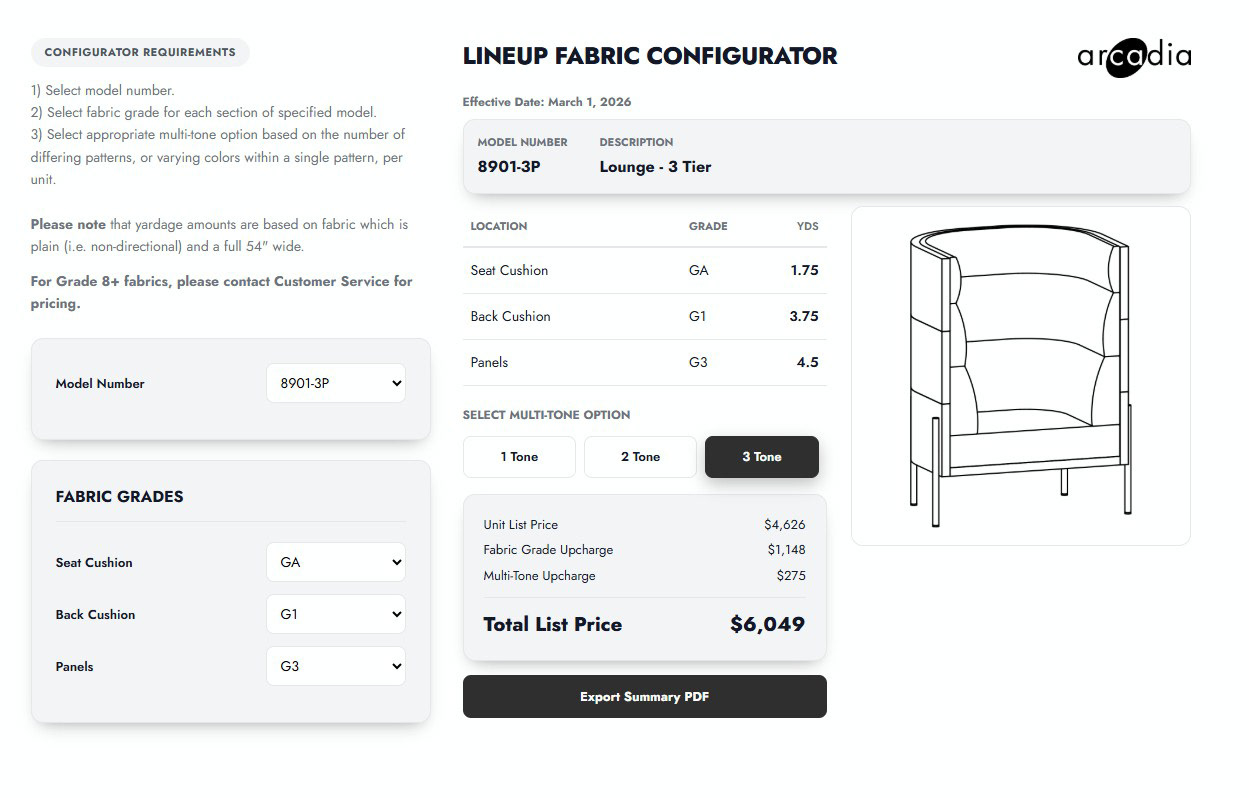Click the Multi-Tone Upcharge line

tap(644, 576)
